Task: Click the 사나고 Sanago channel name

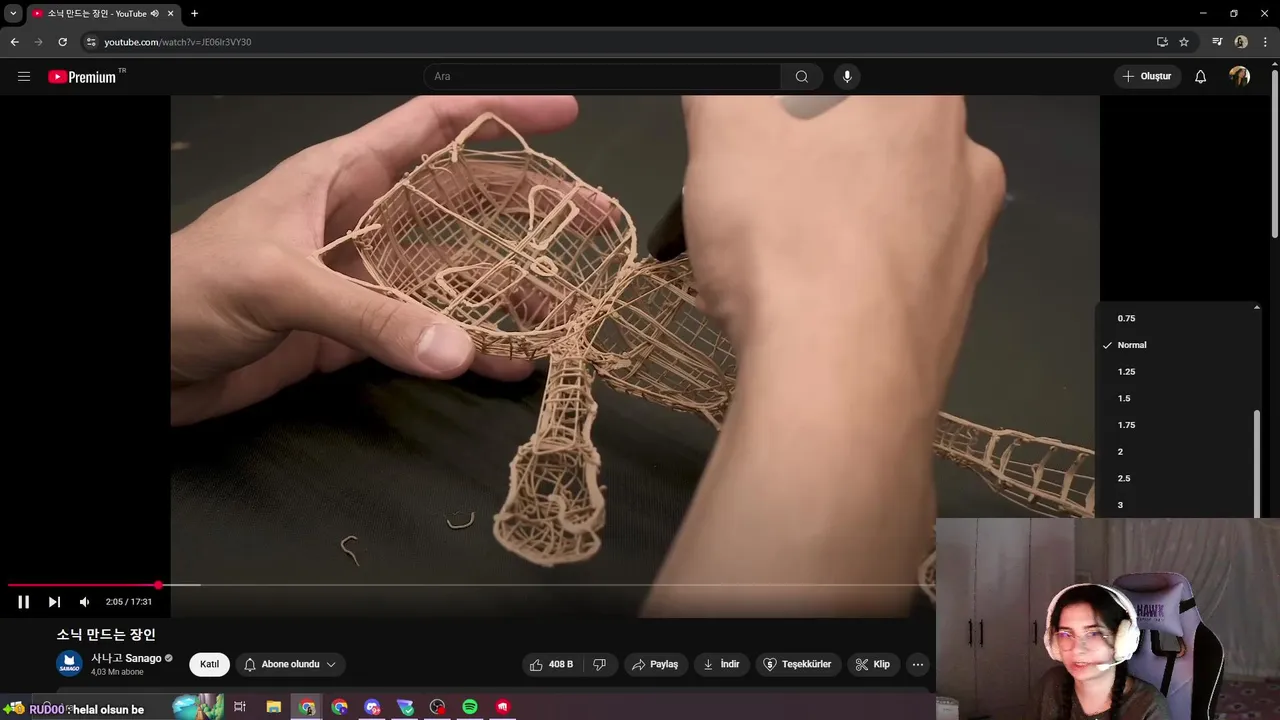Action: click(126, 658)
